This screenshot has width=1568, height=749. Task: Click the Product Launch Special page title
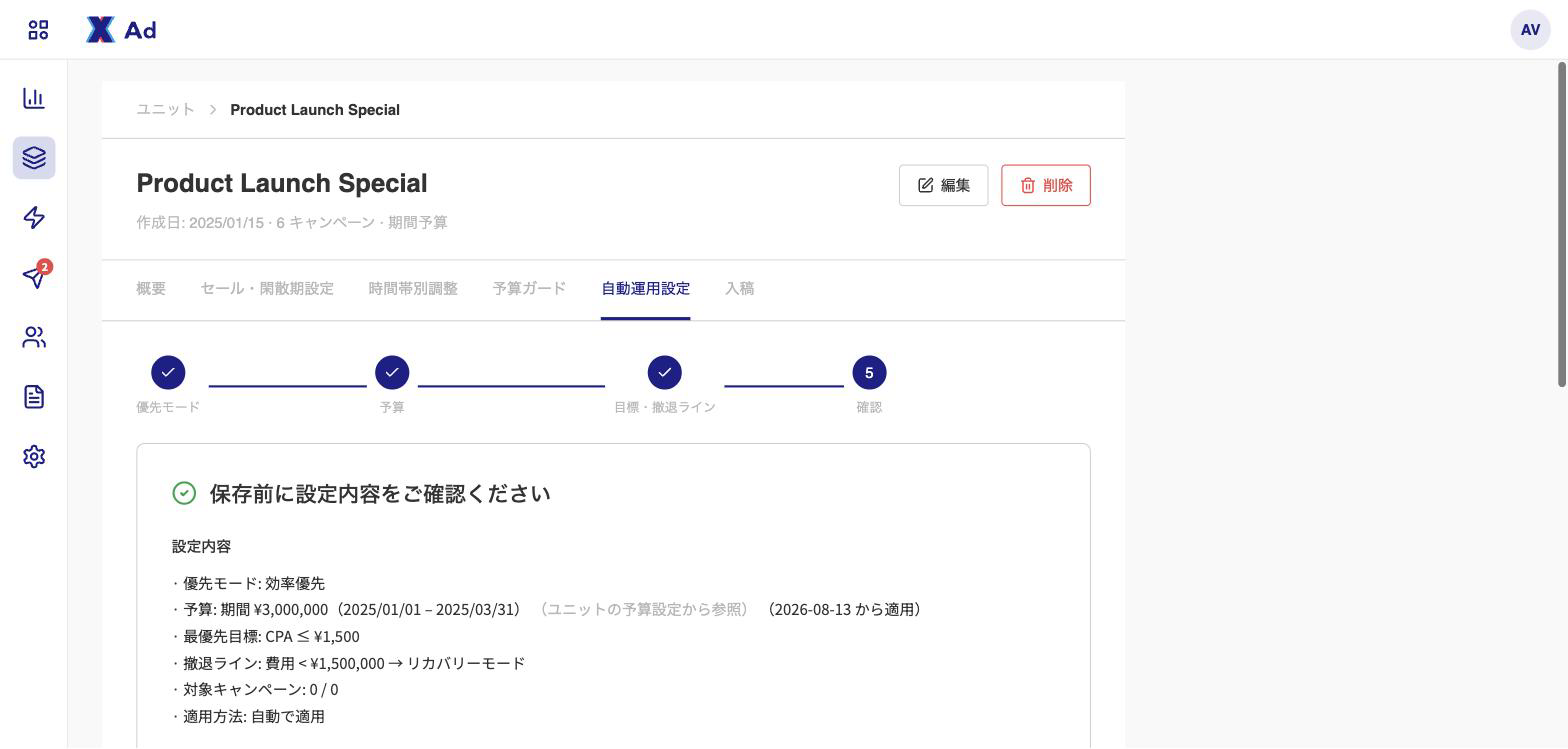coord(282,184)
